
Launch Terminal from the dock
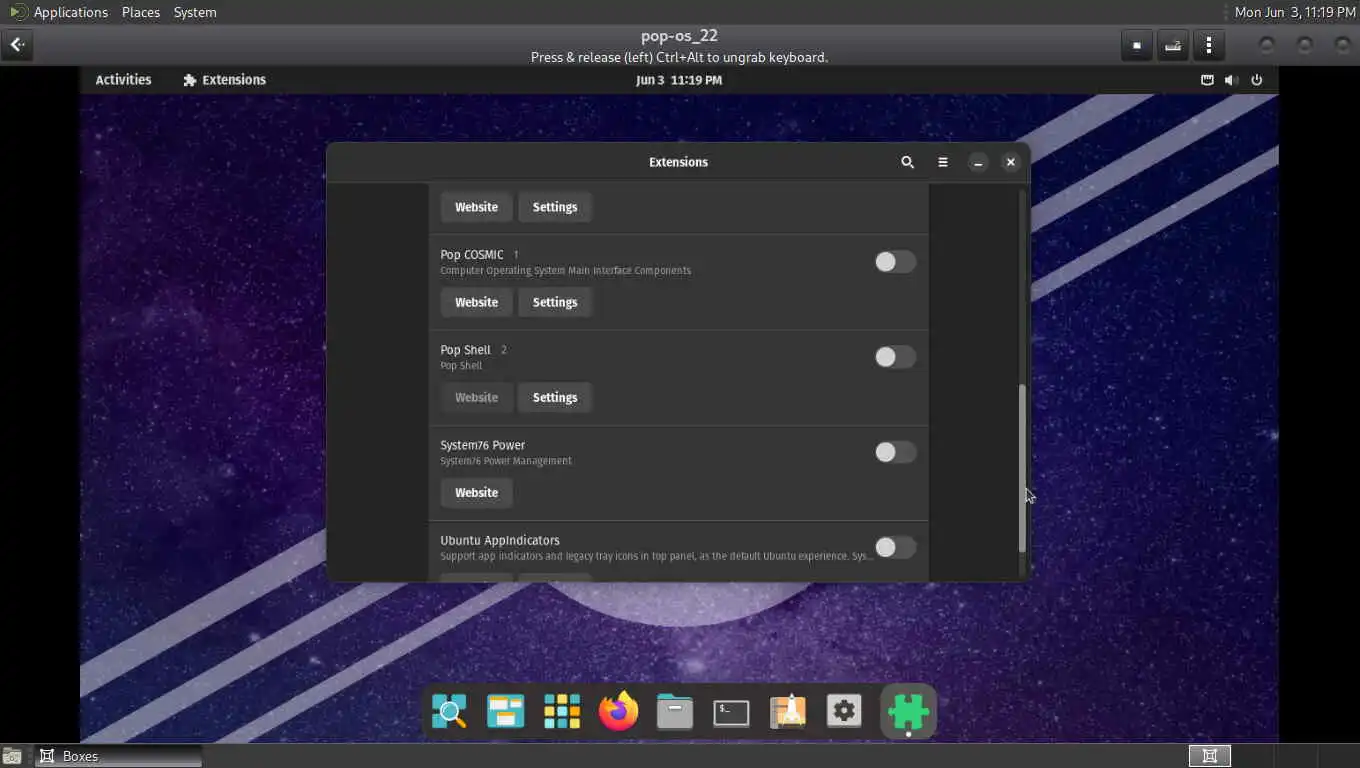click(x=731, y=712)
